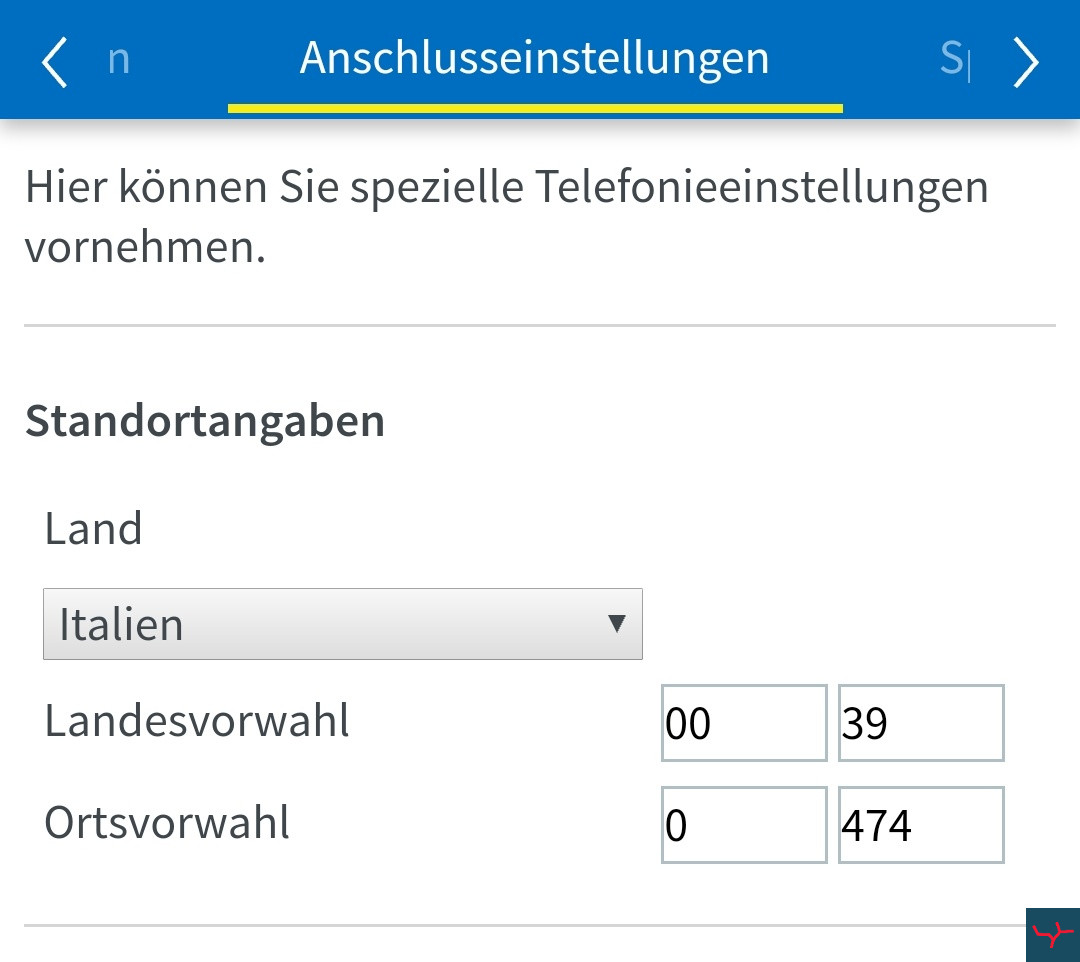
Task: Click the Landesvorwahl prefix field showing 00
Action: point(744,723)
